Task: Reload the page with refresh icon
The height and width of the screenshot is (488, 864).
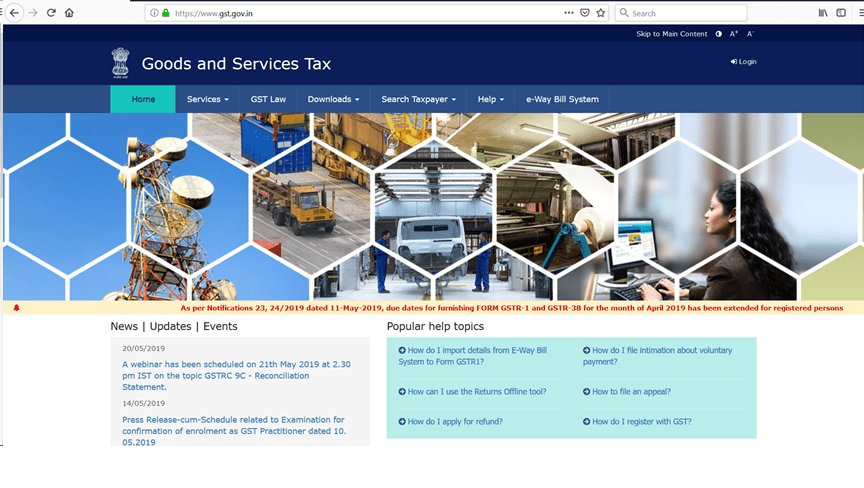Action: tap(51, 13)
